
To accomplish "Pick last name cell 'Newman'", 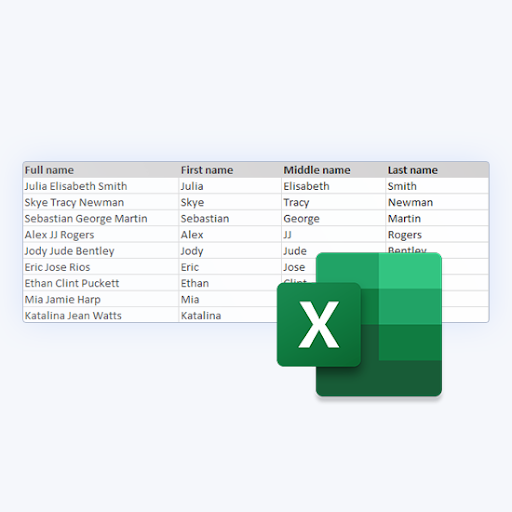I will click(437, 202).
